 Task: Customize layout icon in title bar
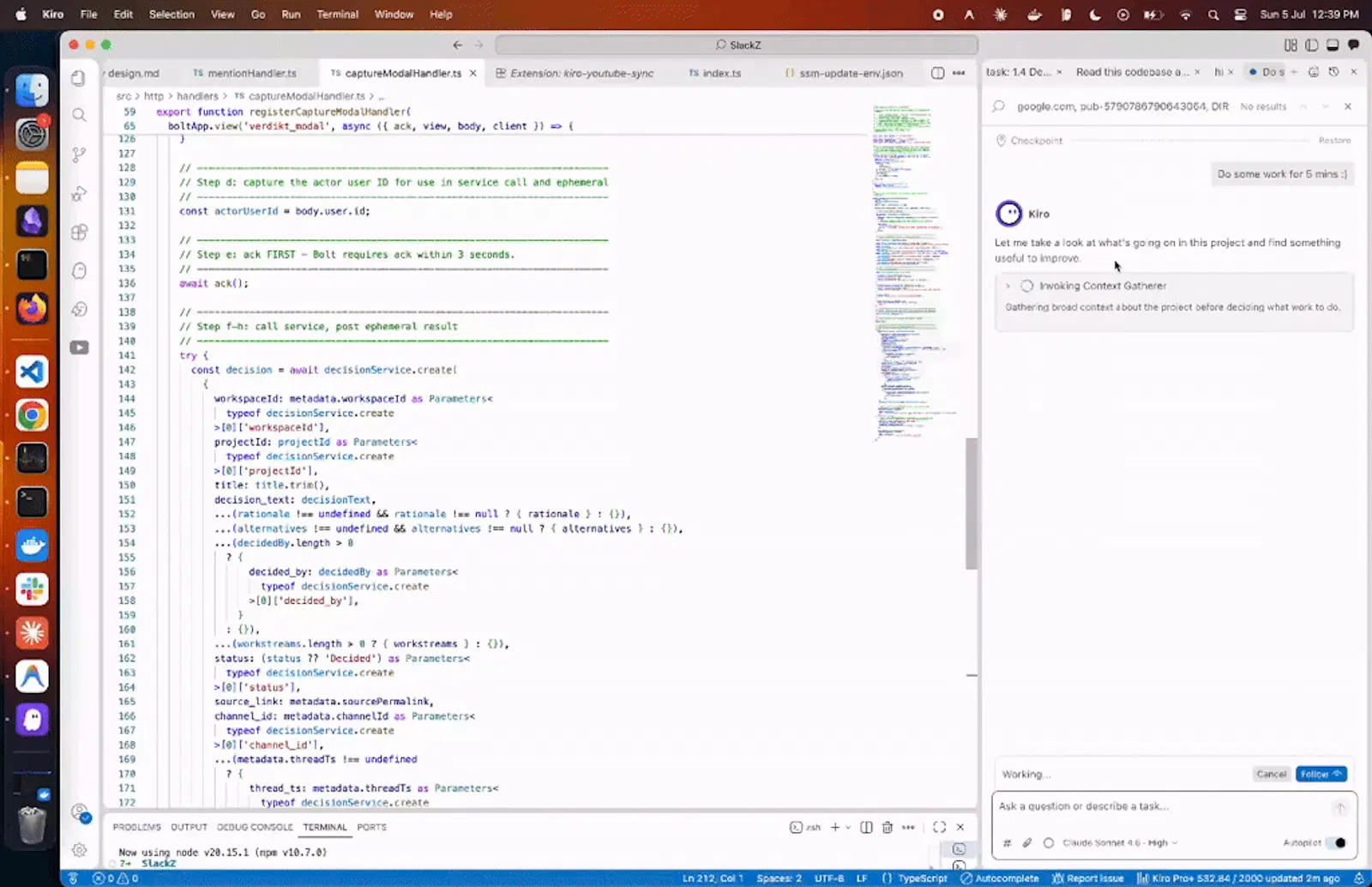pyautogui.click(x=1291, y=45)
